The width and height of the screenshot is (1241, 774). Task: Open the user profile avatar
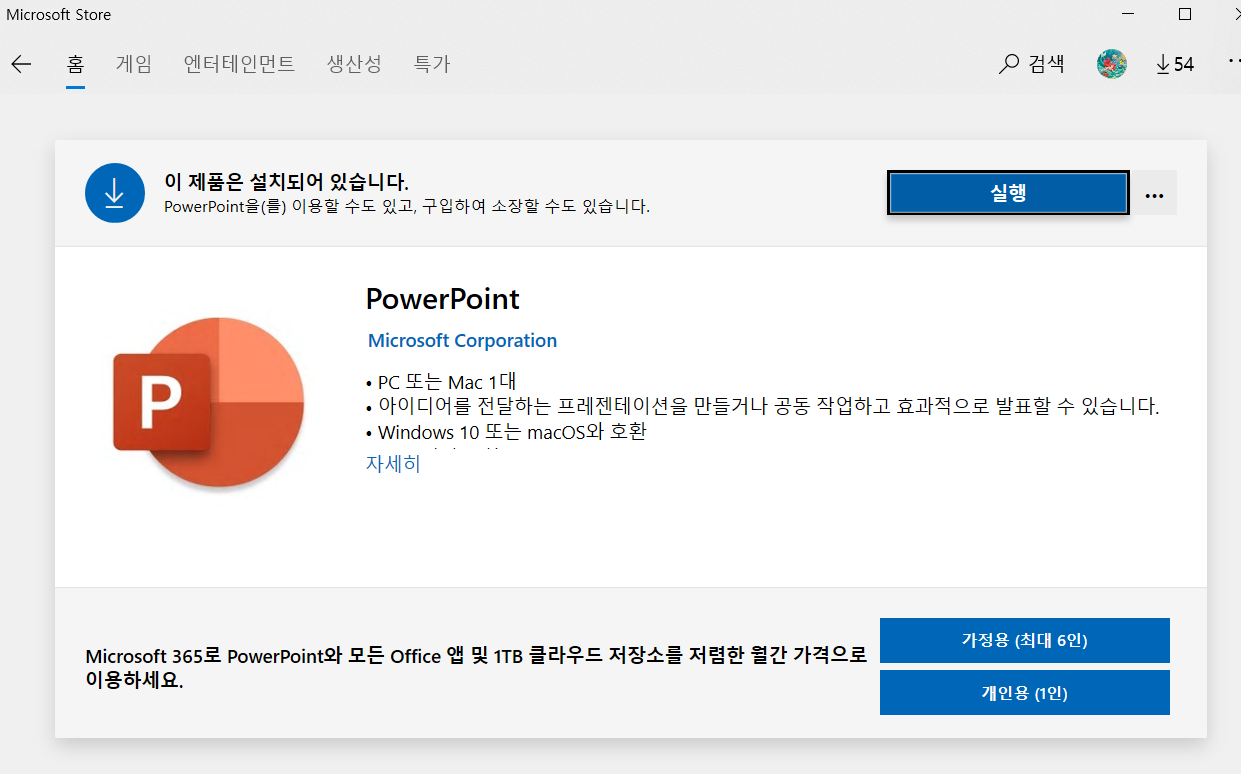point(1112,64)
